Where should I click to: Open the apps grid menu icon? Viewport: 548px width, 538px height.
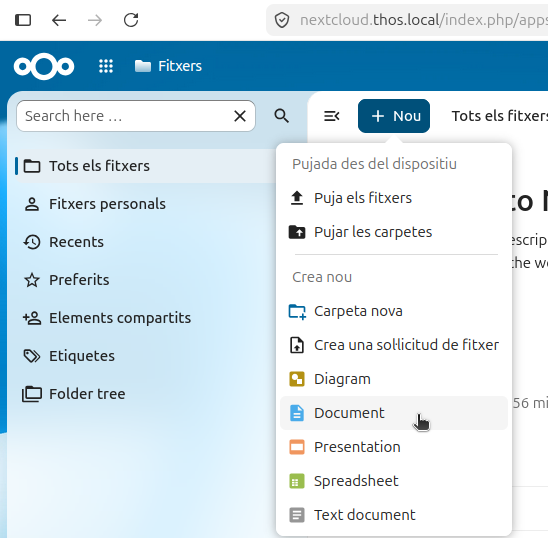[106, 66]
